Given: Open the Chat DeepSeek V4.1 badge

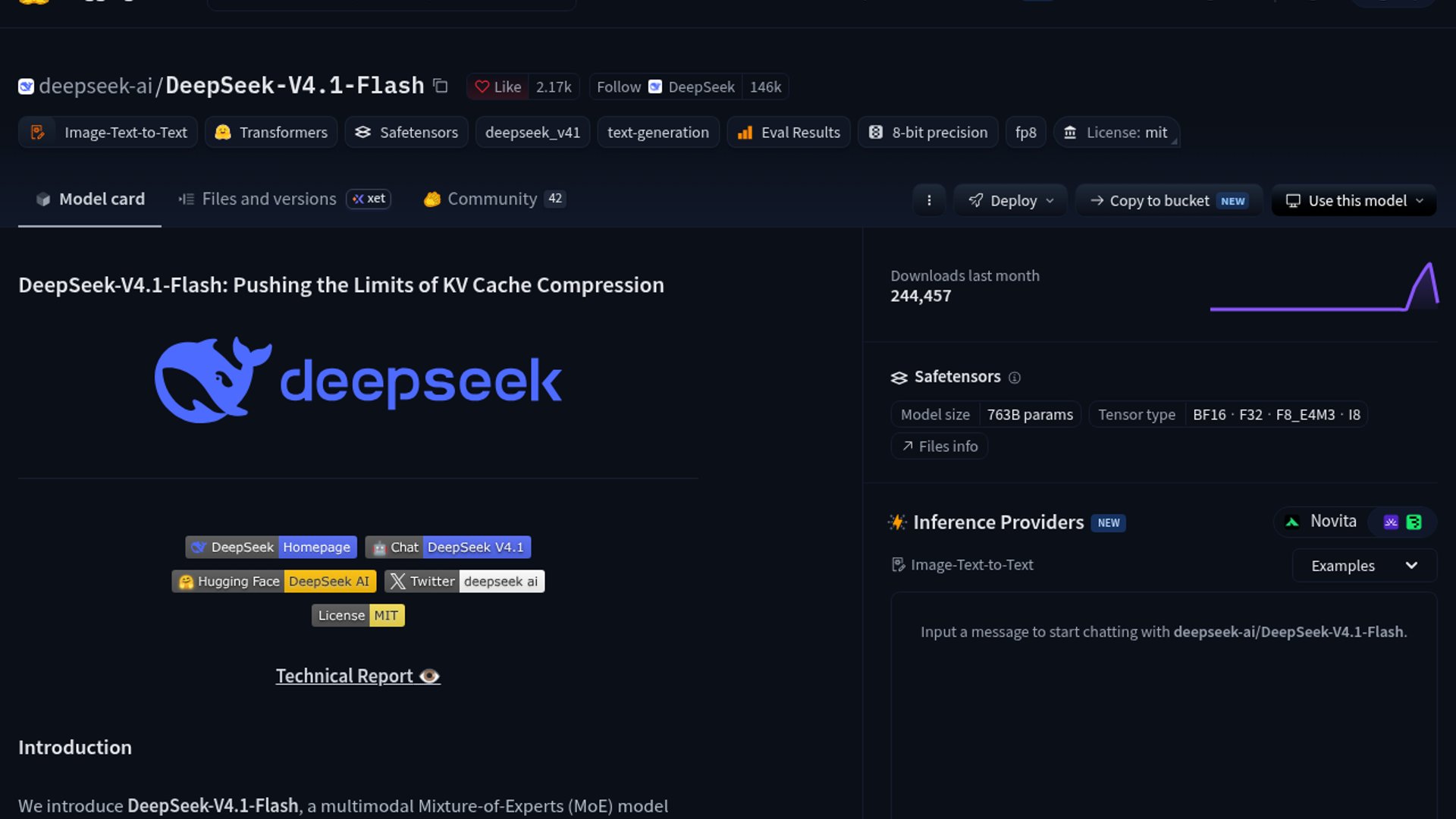Looking at the screenshot, I should pos(448,548).
